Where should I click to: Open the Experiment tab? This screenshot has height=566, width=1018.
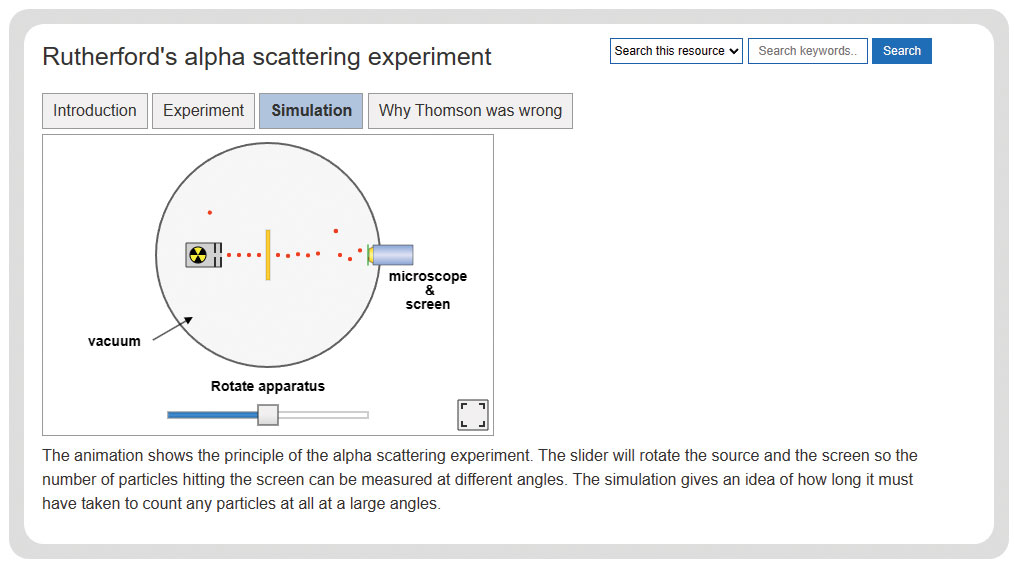(x=203, y=111)
